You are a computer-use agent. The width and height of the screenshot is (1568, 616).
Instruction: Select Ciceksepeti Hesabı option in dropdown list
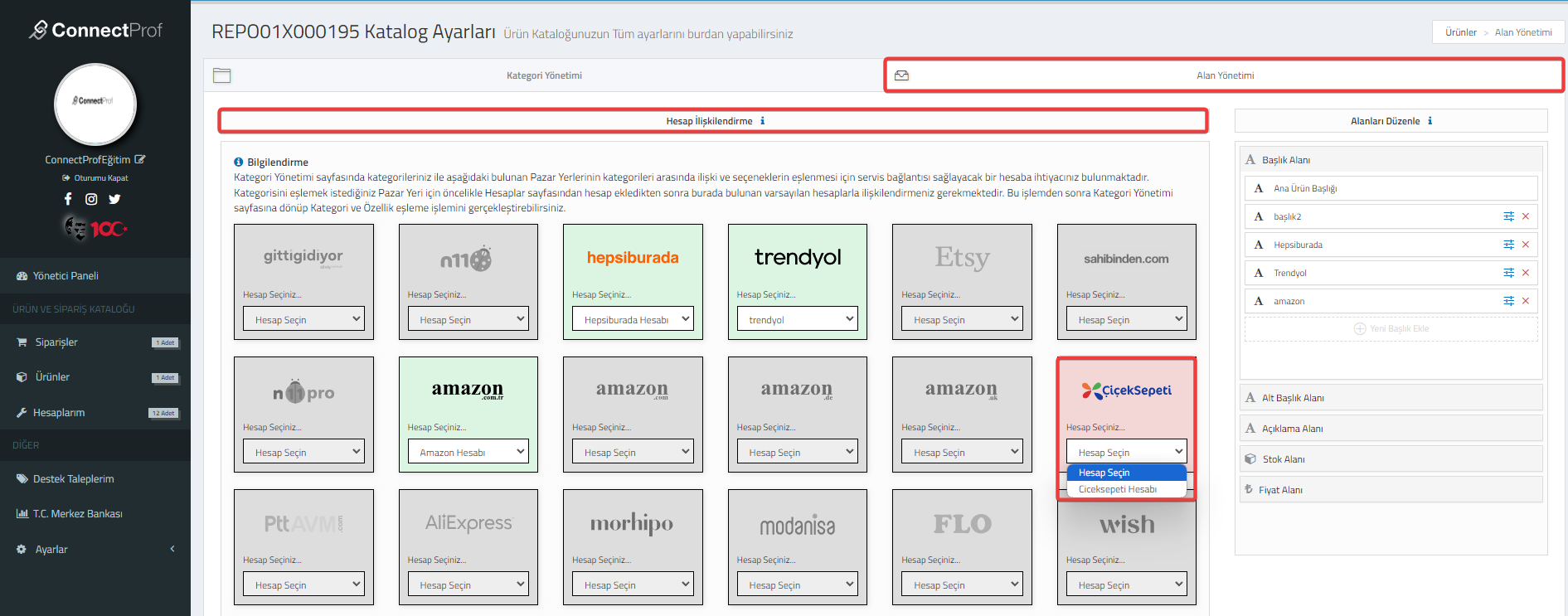(x=1127, y=489)
